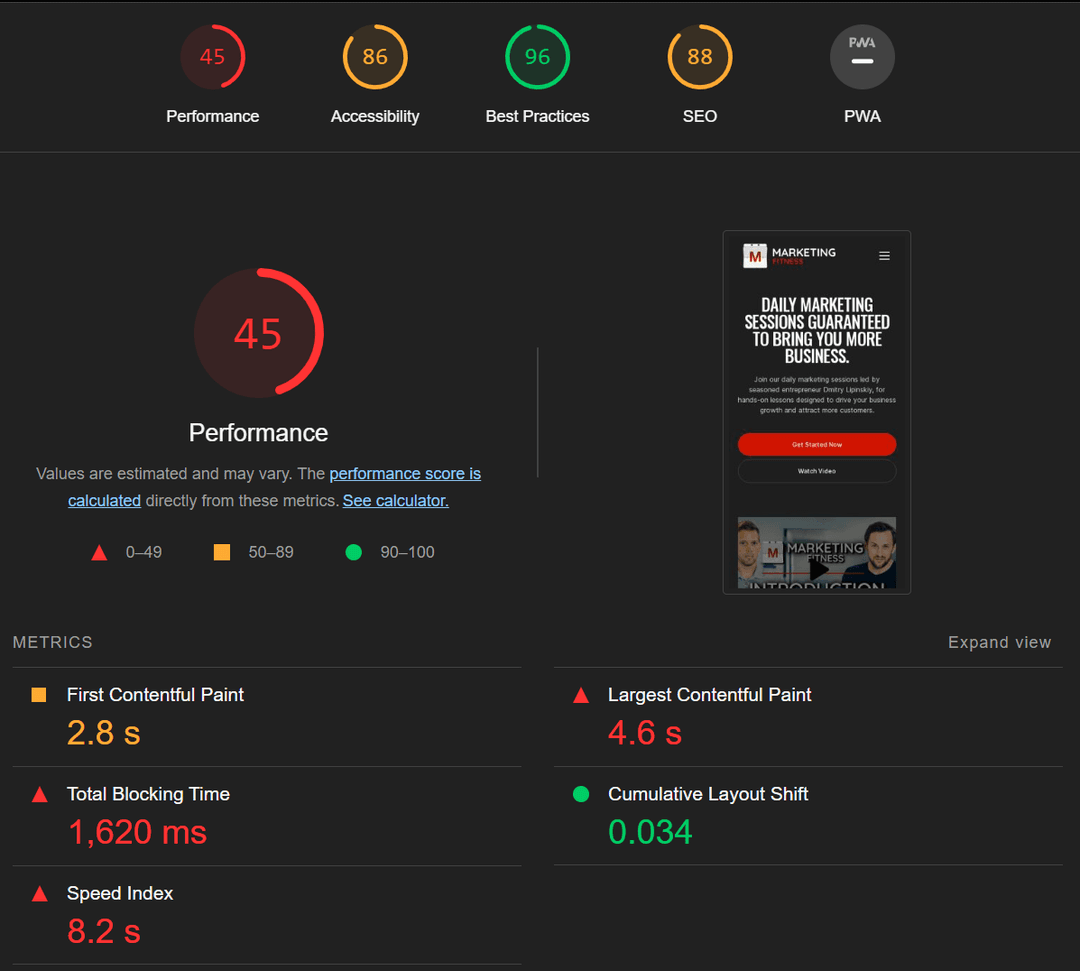Select the red triangle beside Total Blocking Time
This screenshot has height=971, width=1080.
point(40,794)
